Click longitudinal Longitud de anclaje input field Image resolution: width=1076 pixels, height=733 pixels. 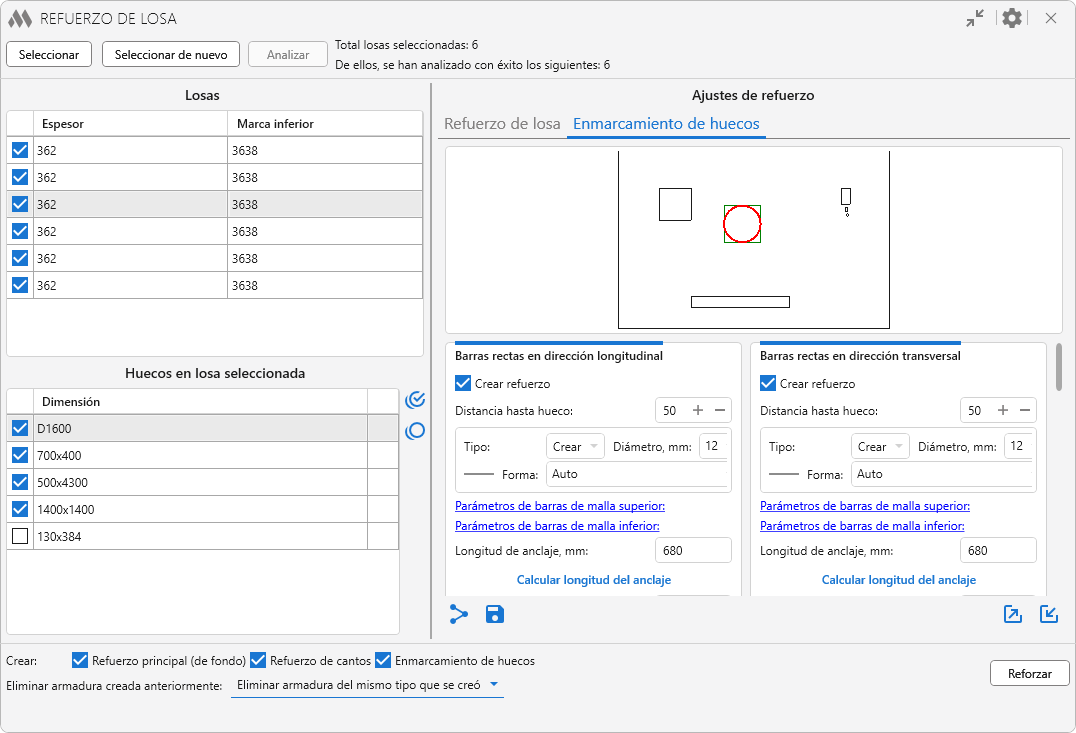click(x=693, y=551)
